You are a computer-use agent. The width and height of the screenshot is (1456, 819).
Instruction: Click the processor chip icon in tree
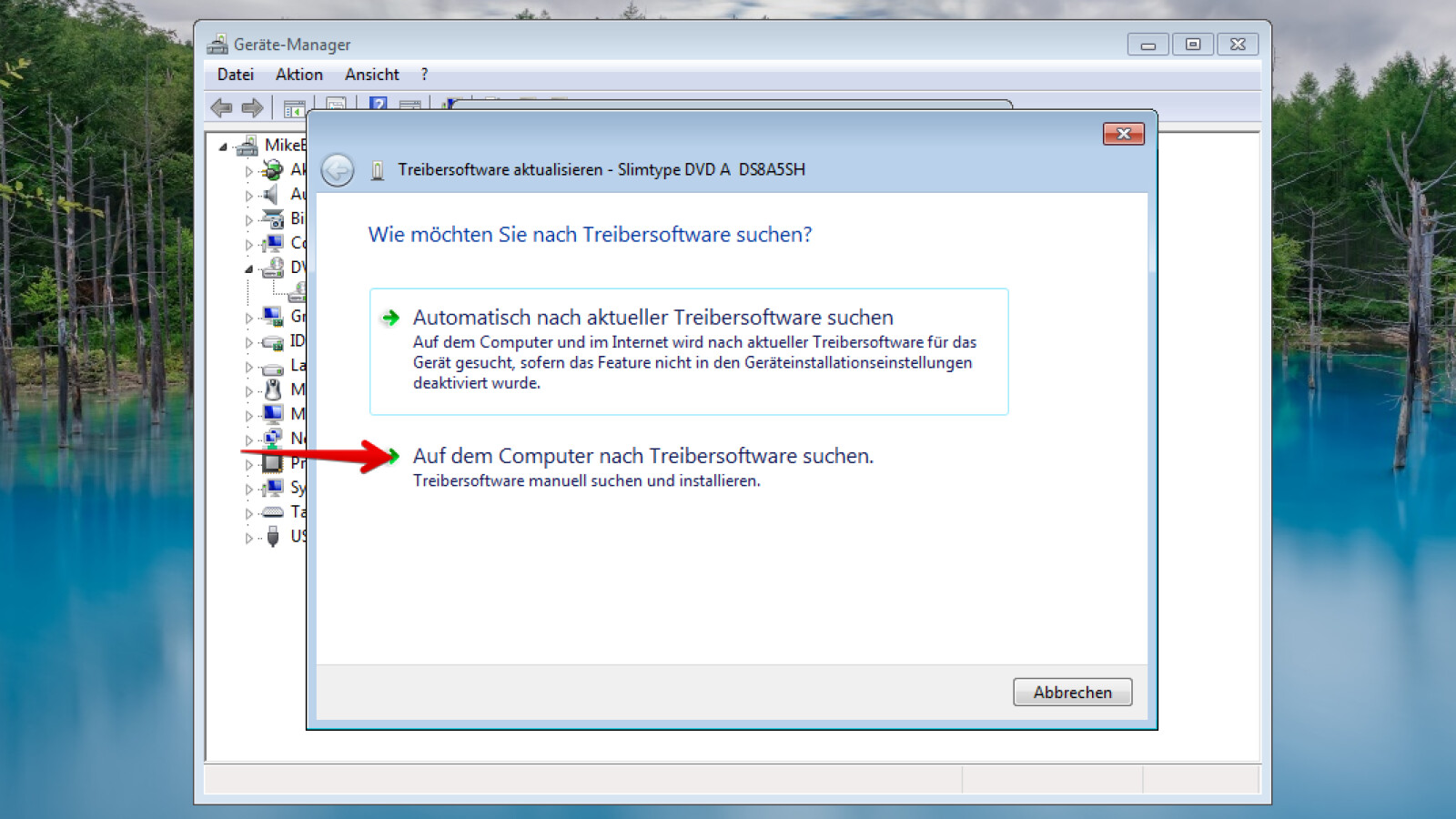pyautogui.click(x=272, y=463)
